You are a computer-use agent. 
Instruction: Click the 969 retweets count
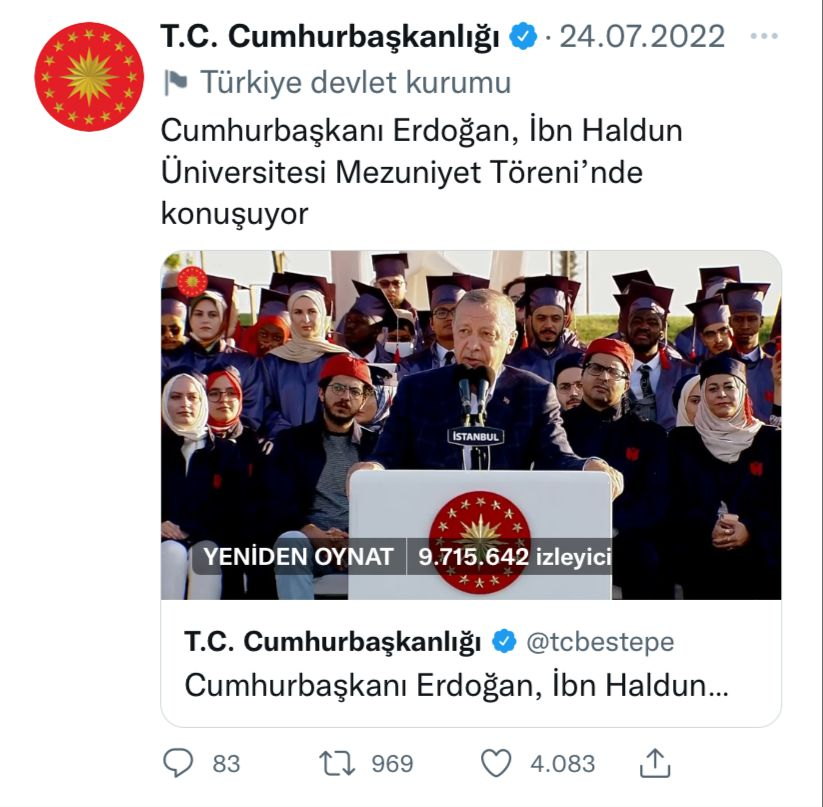(393, 763)
